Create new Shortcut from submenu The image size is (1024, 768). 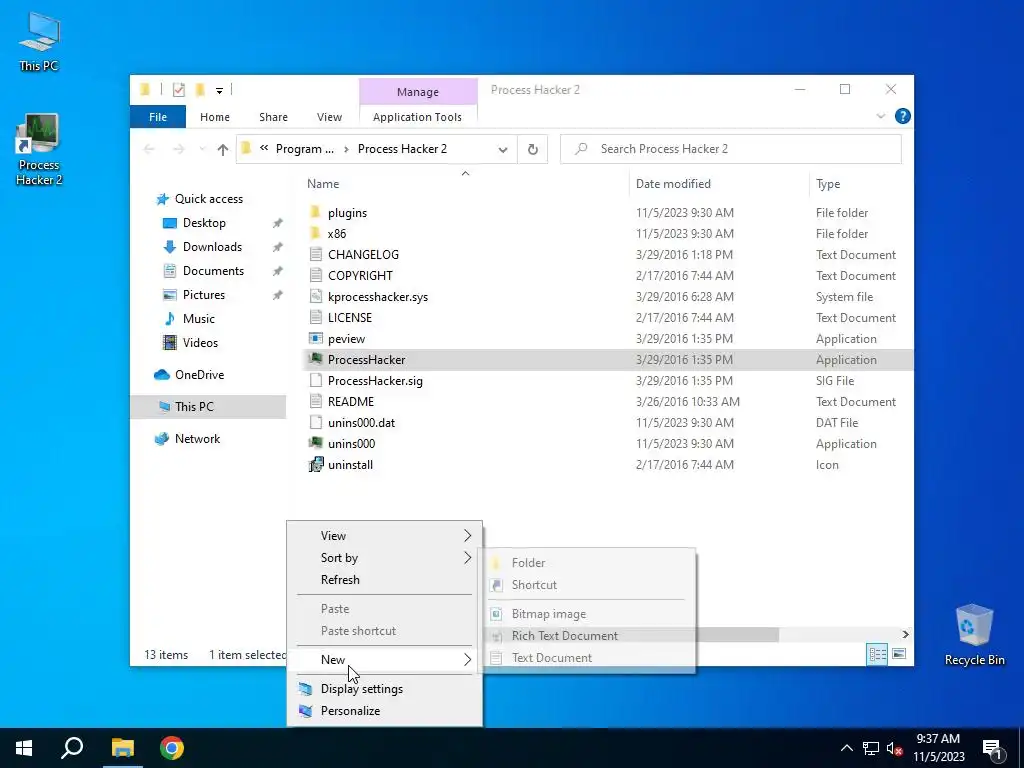(x=588, y=584)
